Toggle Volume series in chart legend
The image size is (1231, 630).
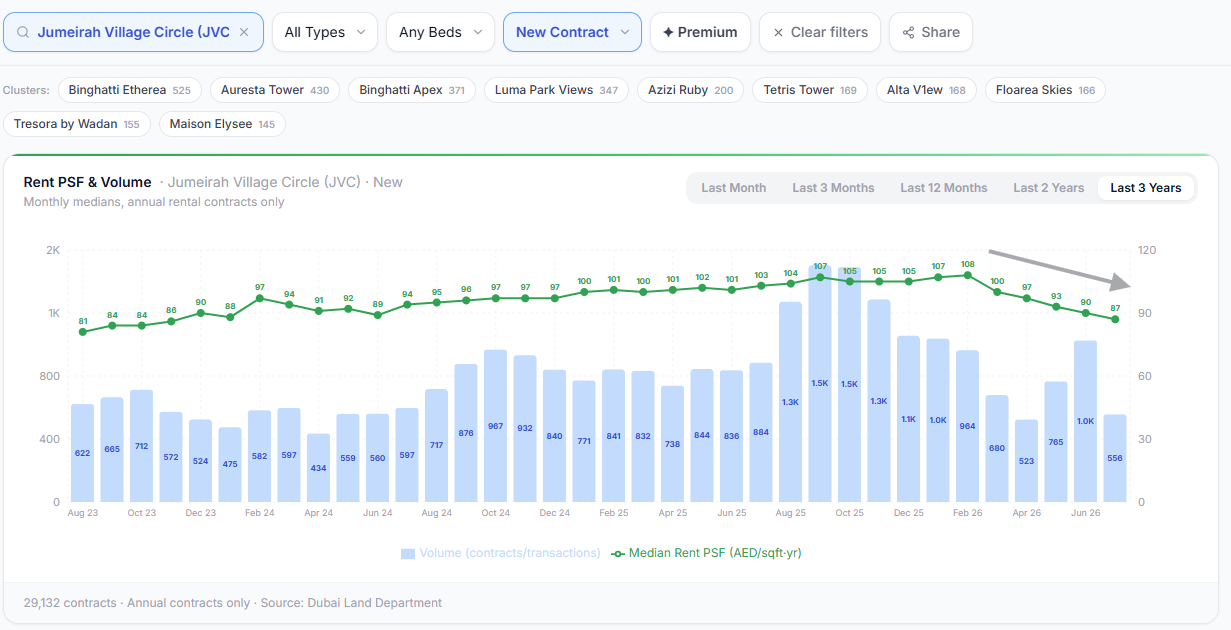coord(500,553)
